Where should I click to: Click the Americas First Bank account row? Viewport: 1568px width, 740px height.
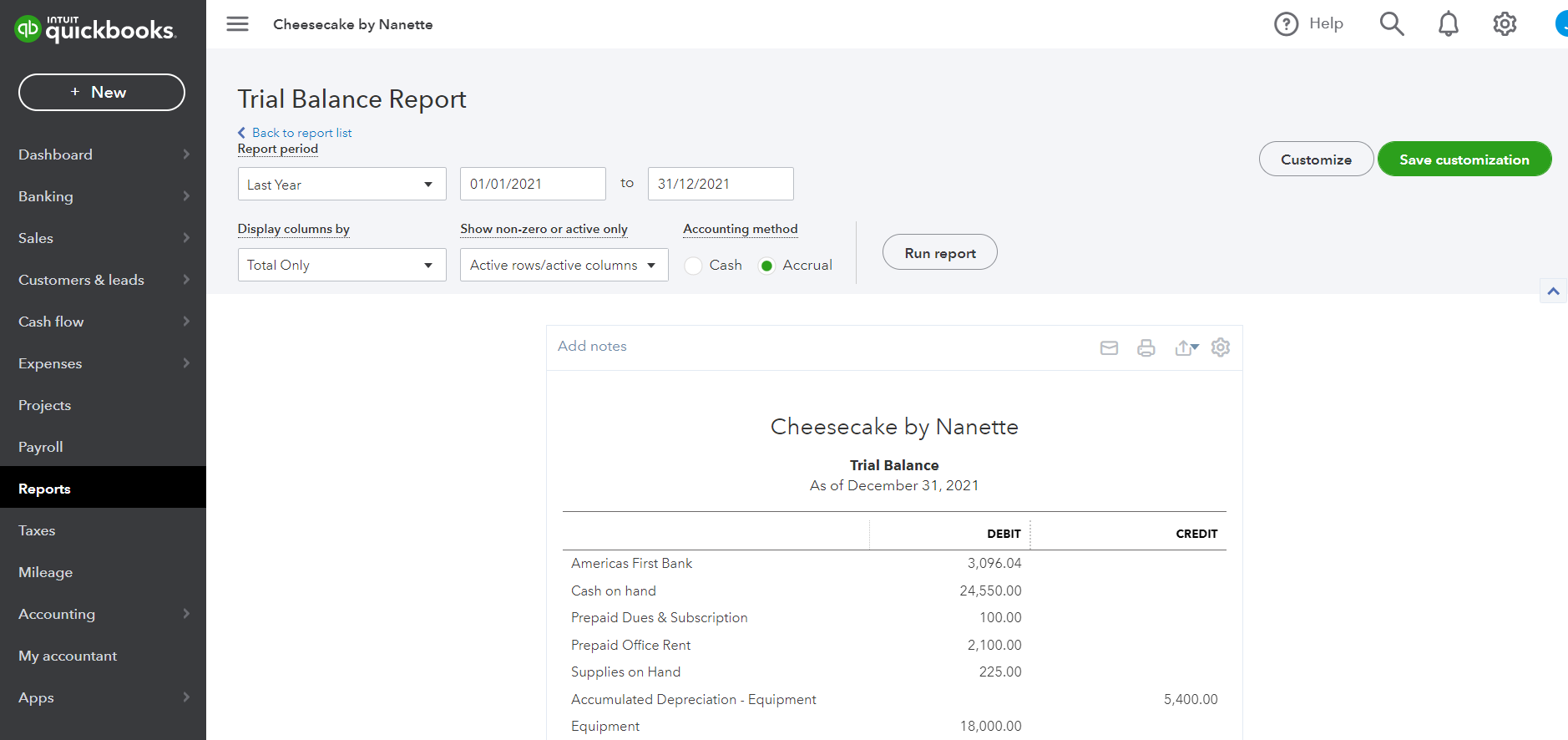point(894,564)
